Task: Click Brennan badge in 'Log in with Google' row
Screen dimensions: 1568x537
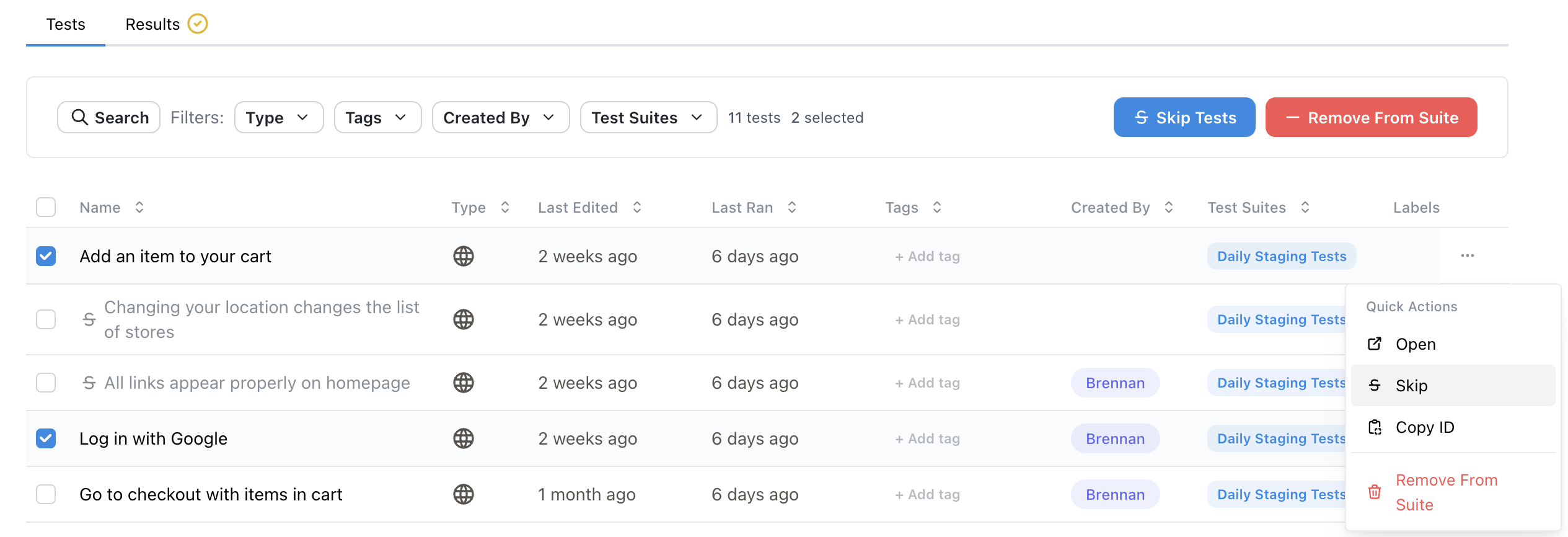Action: click(1115, 438)
